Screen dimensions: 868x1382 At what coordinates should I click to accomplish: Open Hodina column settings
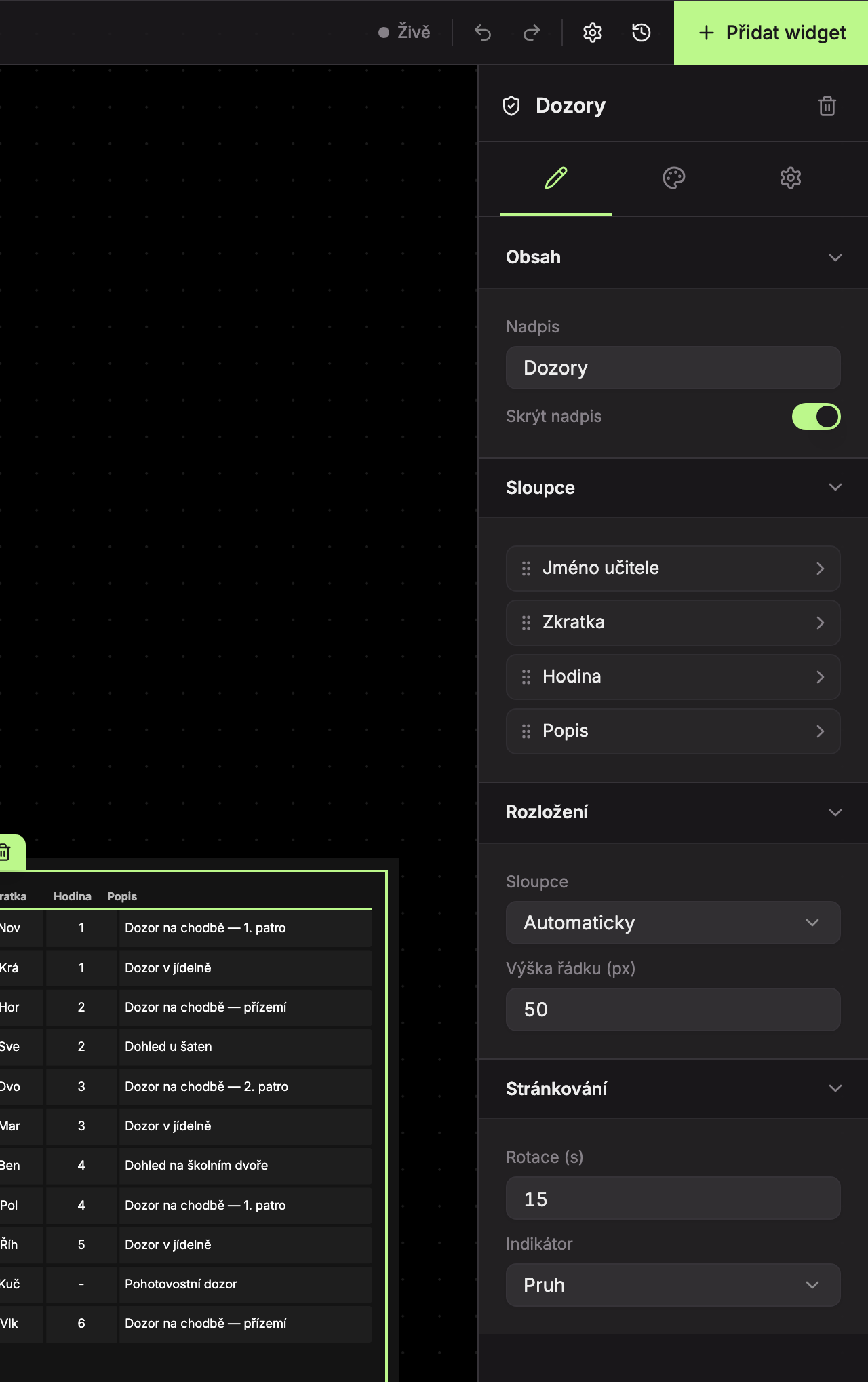673,677
